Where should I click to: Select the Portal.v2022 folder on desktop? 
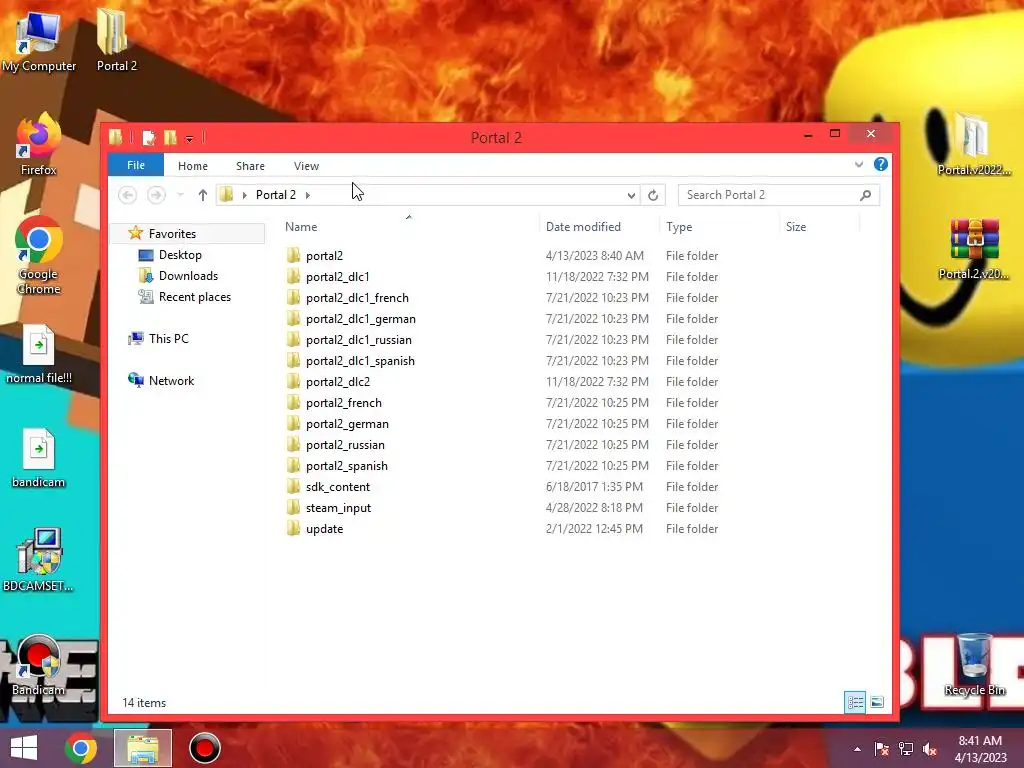[x=974, y=144]
